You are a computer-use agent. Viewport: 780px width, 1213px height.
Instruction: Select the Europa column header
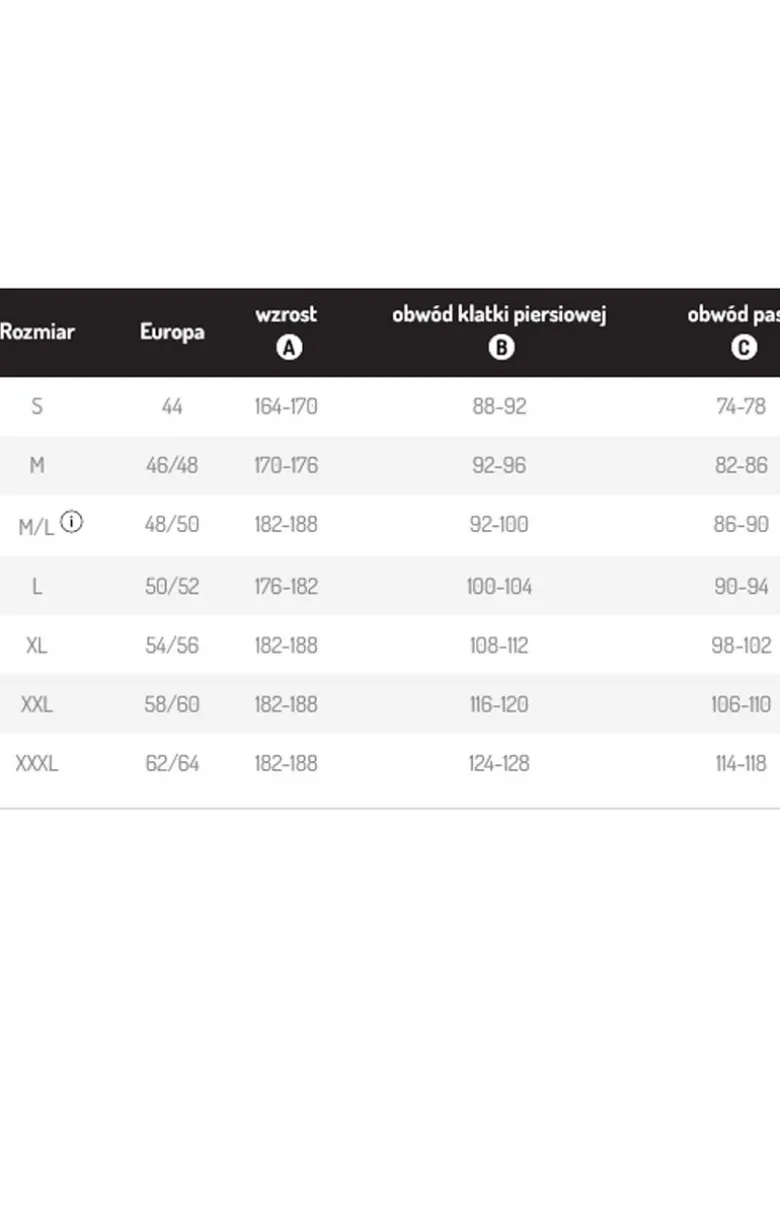(172, 332)
